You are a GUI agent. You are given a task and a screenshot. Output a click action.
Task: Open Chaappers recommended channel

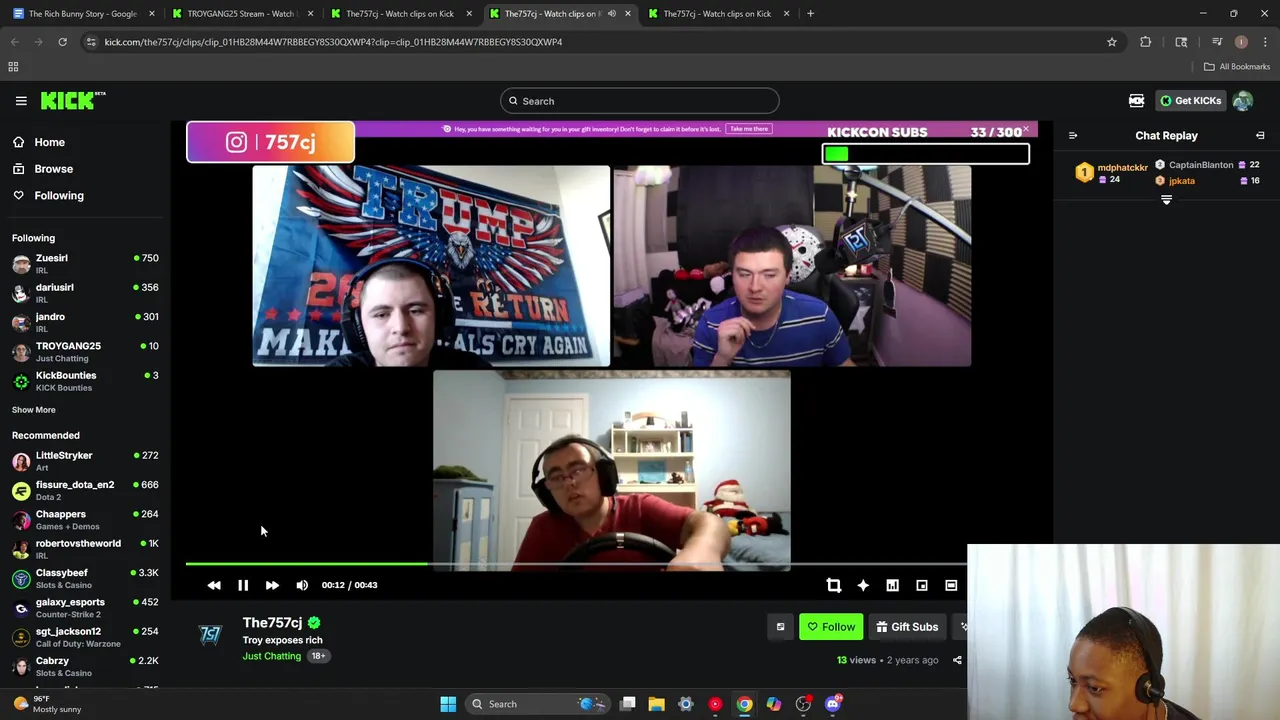85,520
